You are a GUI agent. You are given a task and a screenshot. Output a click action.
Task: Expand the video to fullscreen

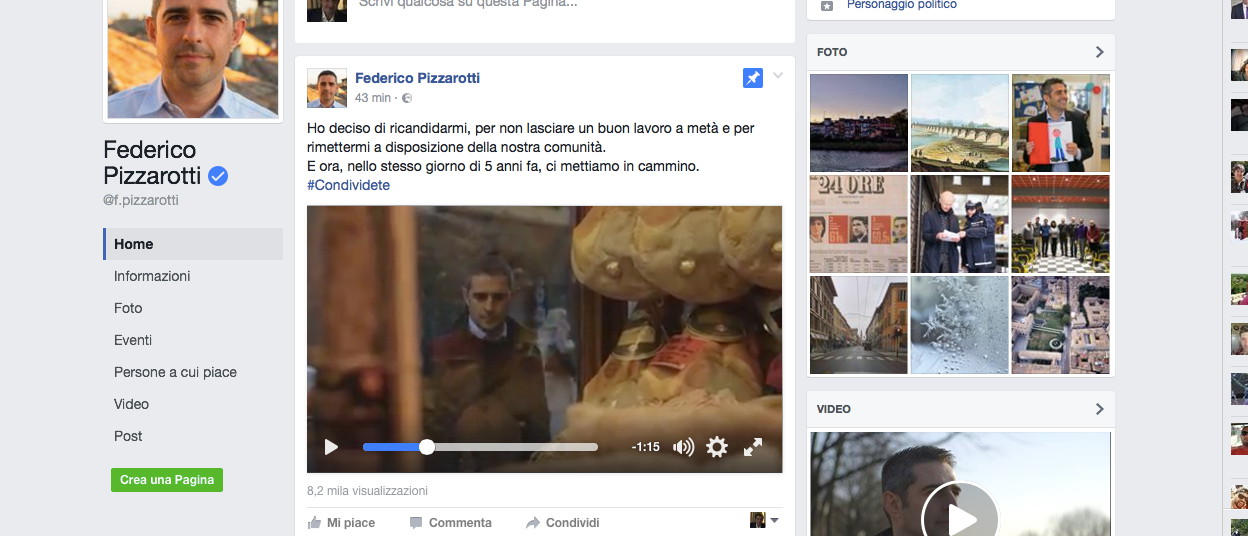753,447
